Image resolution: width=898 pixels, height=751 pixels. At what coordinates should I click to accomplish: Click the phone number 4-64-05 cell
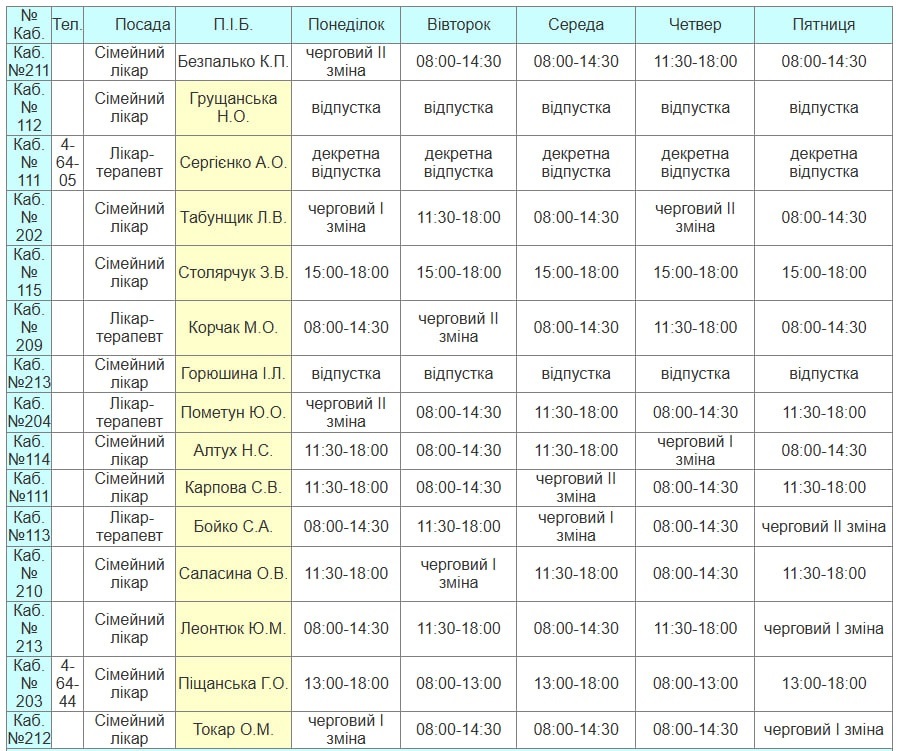click(x=67, y=163)
